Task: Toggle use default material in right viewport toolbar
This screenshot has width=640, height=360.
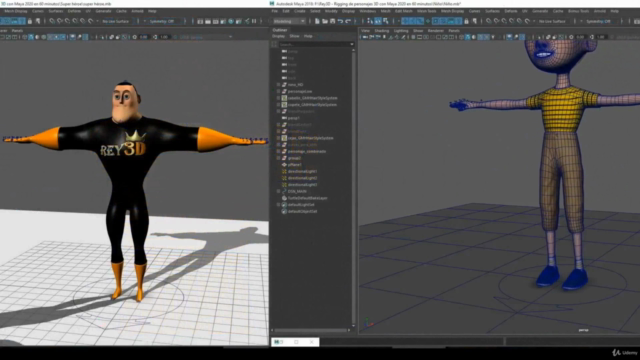Action: [x=473, y=37]
